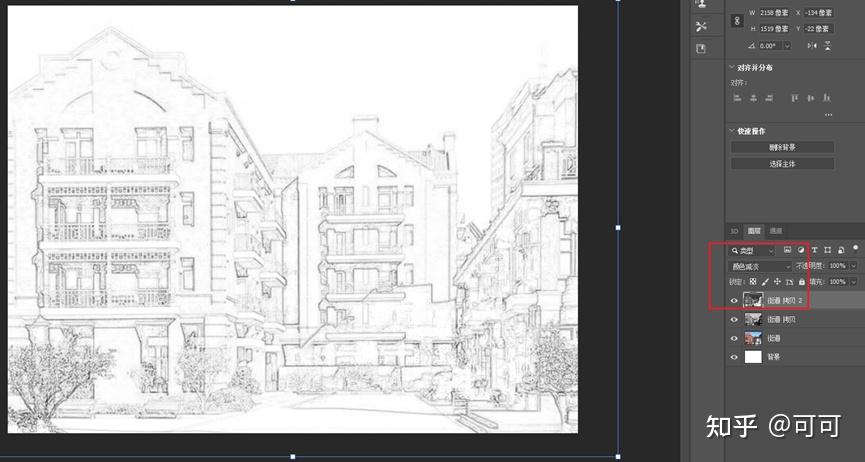Align vertical centers
Image resolution: width=865 pixels, height=462 pixels.
click(x=811, y=98)
